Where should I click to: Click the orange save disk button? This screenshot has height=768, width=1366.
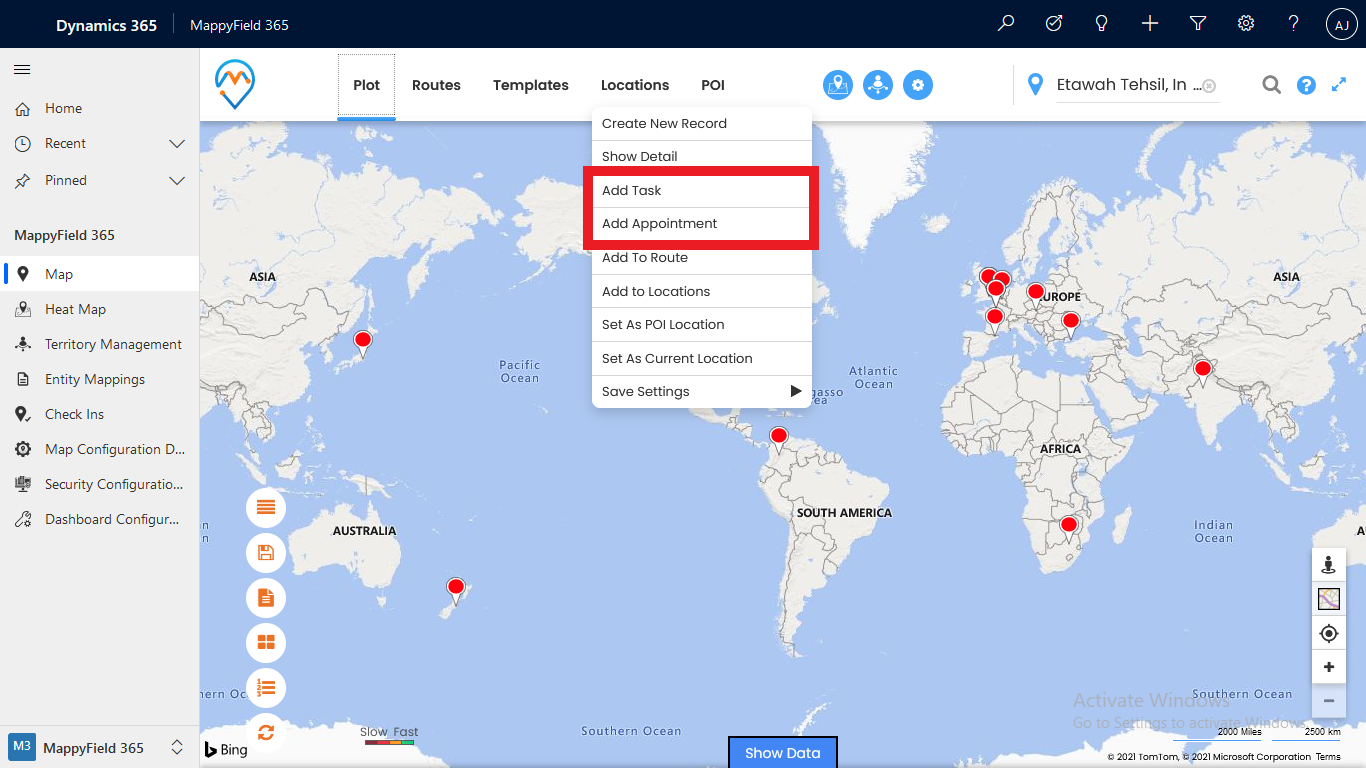tap(266, 552)
